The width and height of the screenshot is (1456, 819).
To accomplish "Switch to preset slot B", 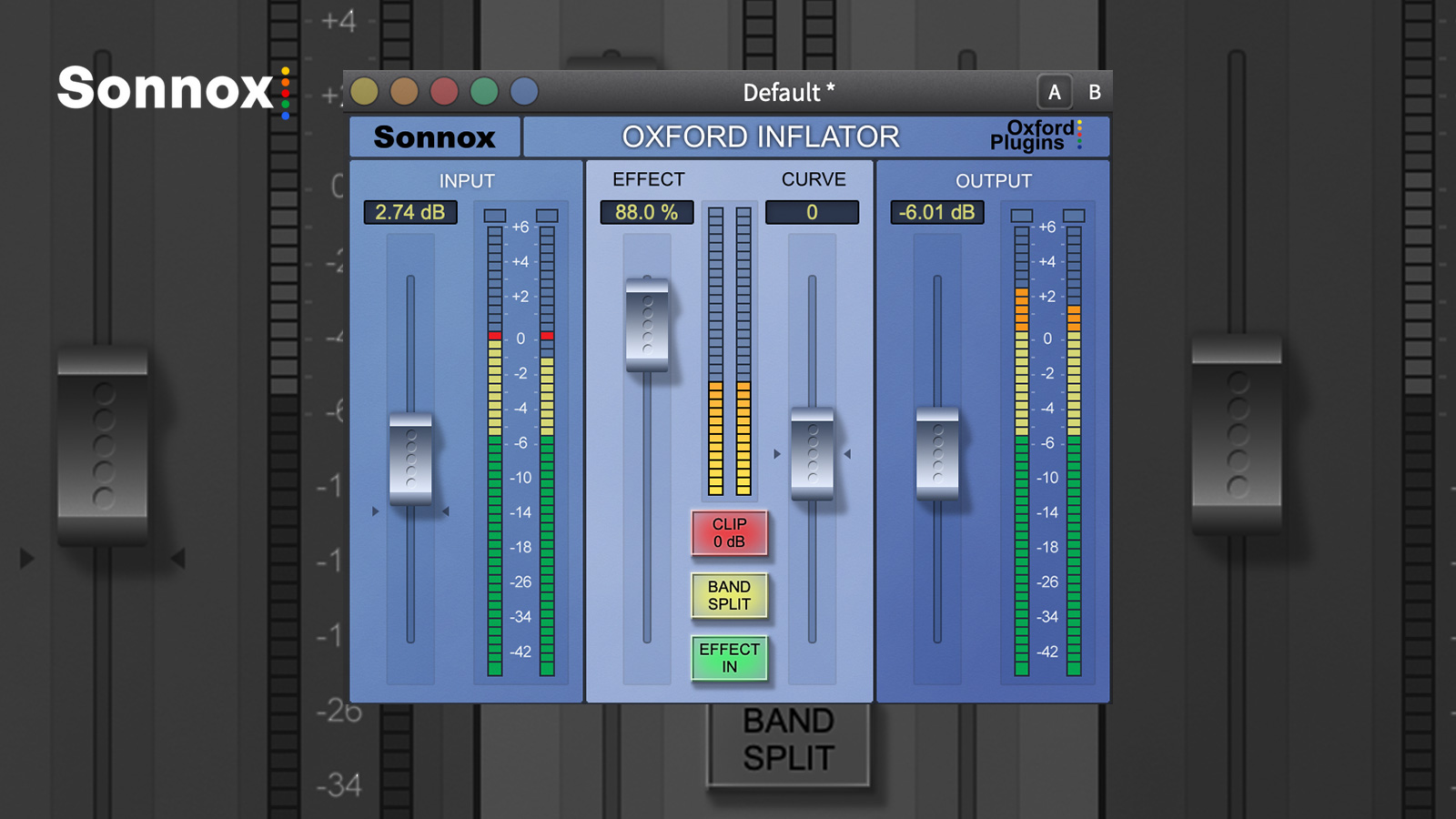I will coord(1095,92).
